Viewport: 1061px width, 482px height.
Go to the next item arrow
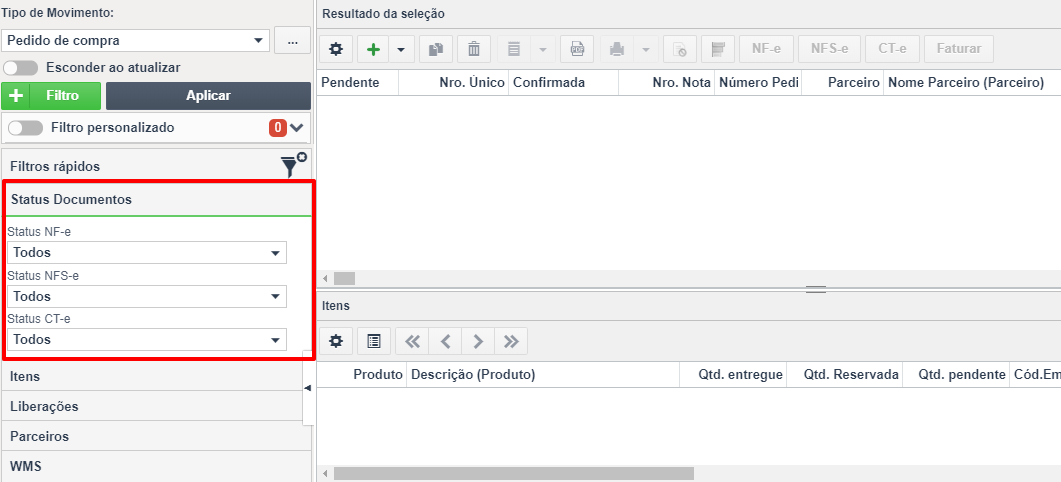478,342
